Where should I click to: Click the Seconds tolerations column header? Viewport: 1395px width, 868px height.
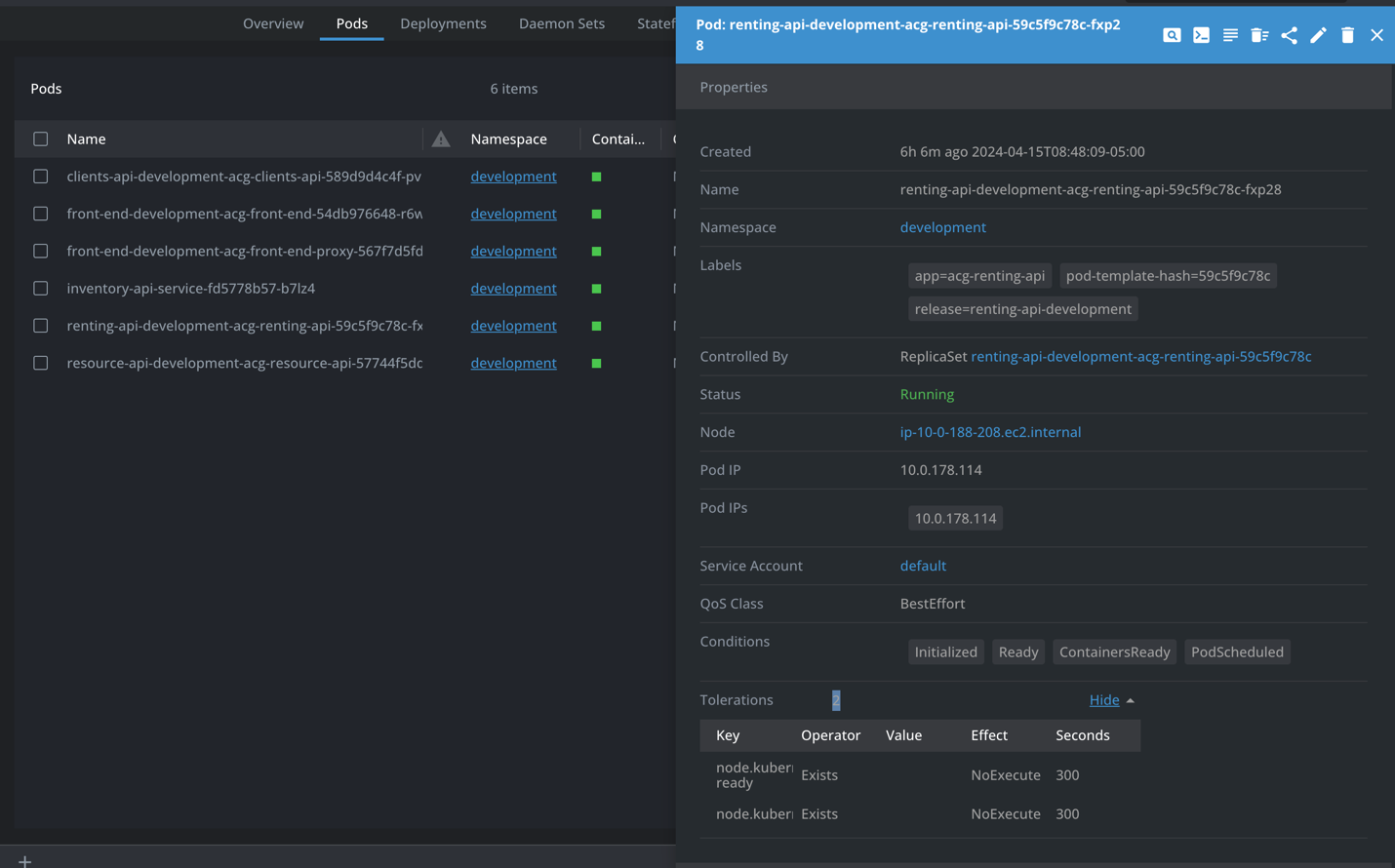point(1082,735)
